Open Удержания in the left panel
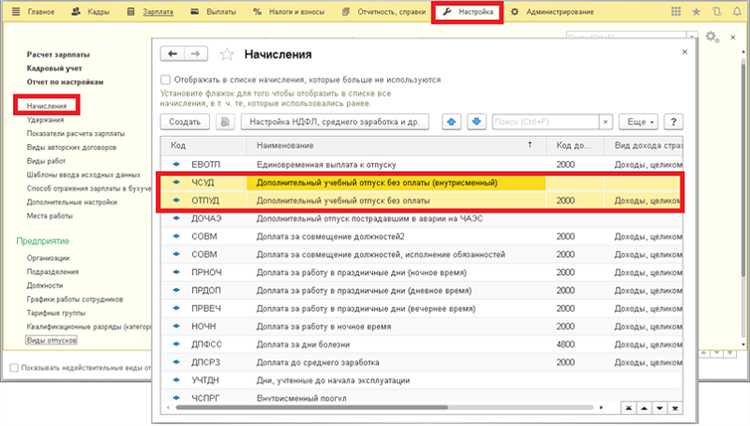 [x=45, y=120]
